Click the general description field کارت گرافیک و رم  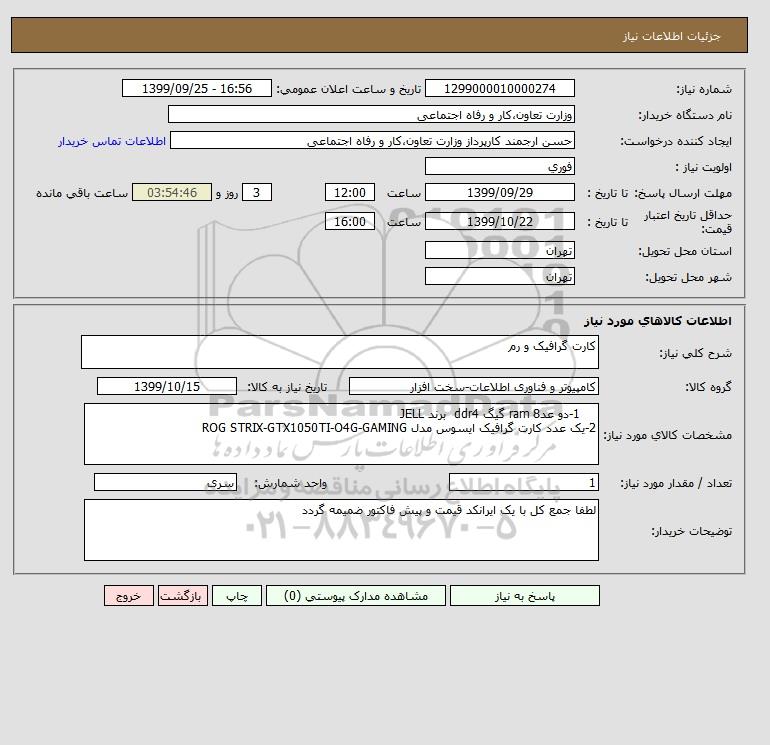tap(340, 352)
